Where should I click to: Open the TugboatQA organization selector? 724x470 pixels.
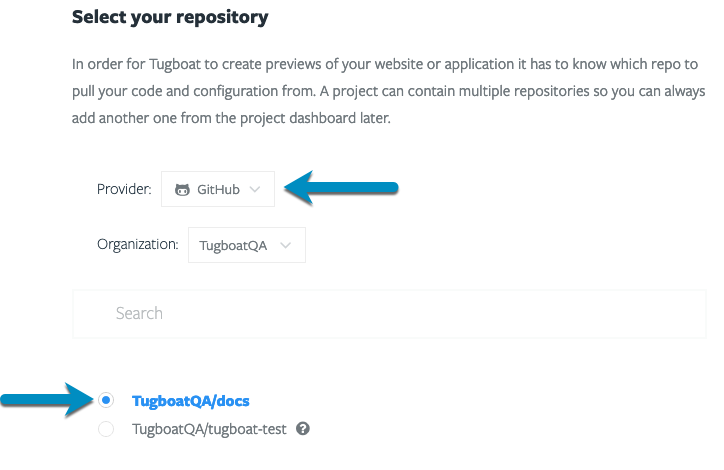(x=247, y=245)
